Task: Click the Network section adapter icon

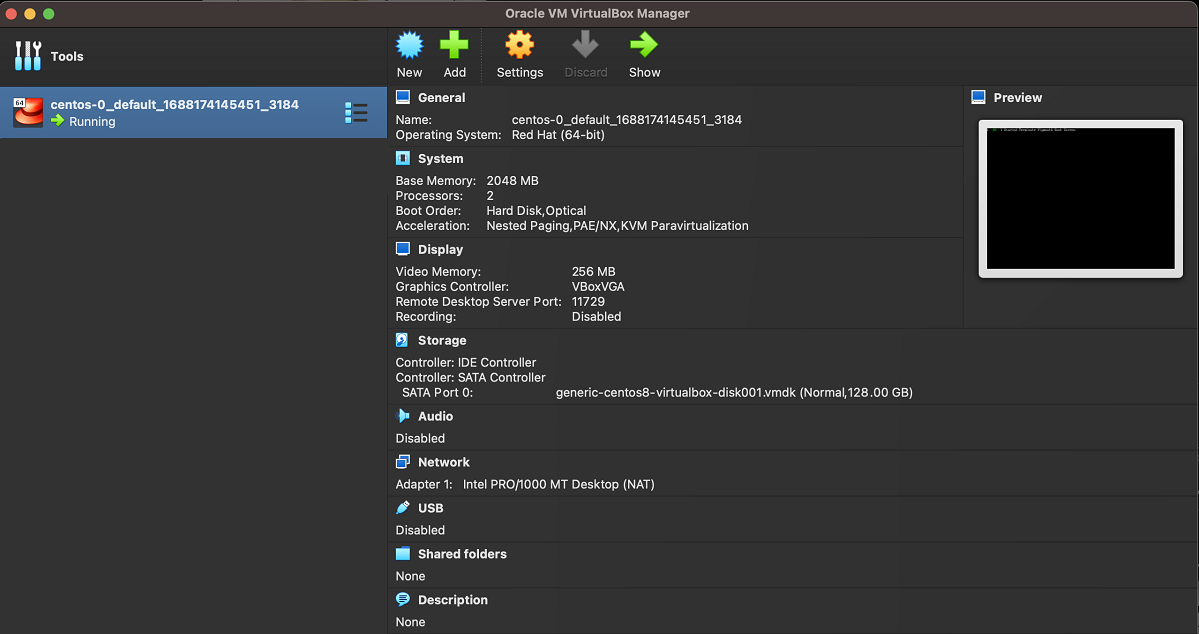Action: 403,462
